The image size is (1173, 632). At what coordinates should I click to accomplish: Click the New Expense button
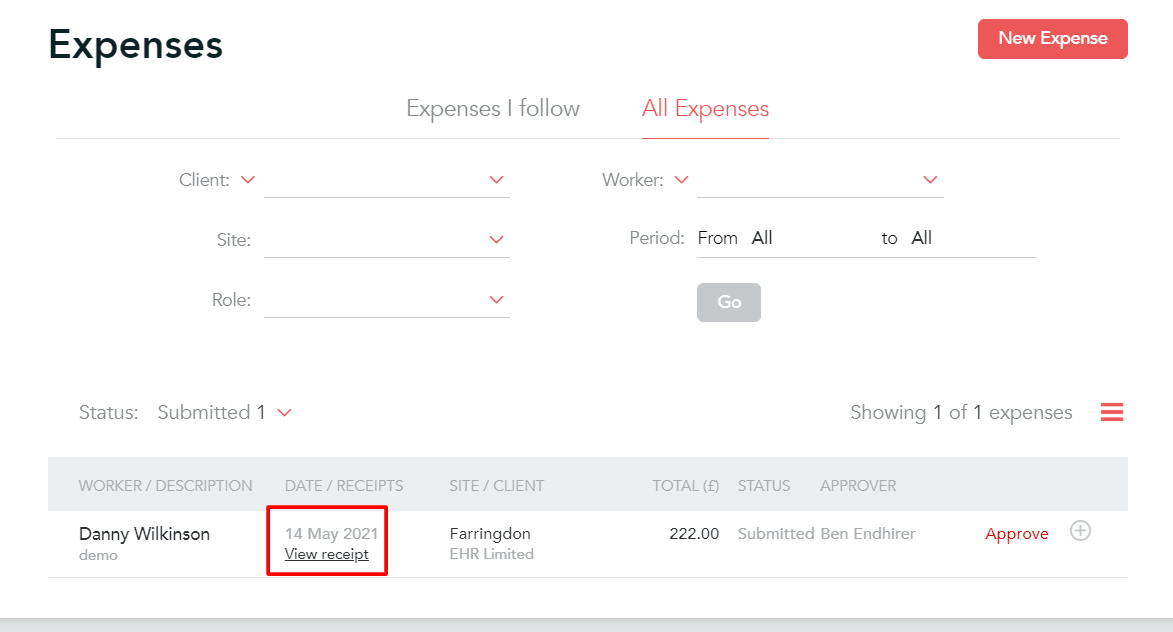tap(1052, 38)
